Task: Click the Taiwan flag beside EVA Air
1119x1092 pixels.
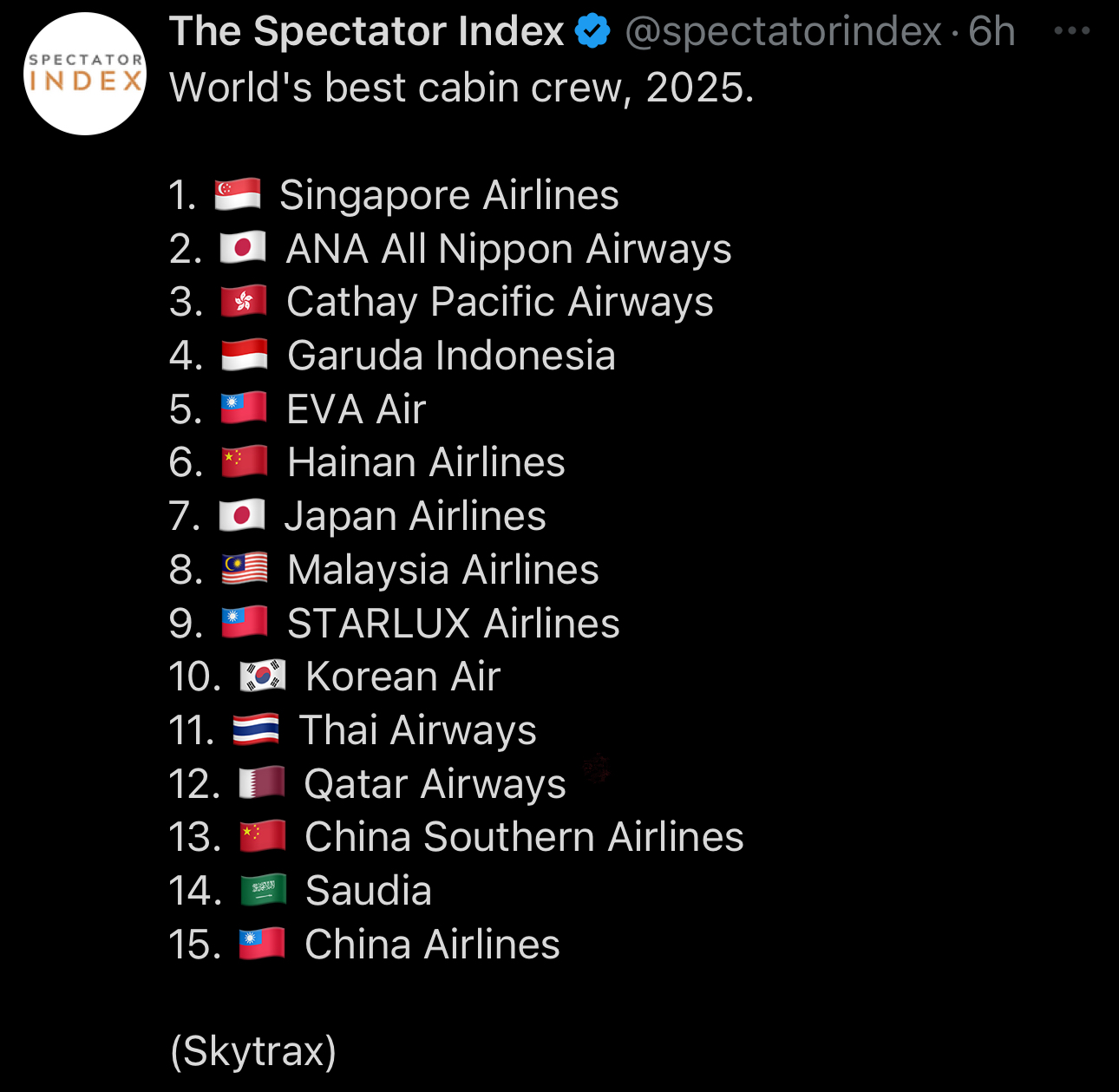Action: (244, 409)
